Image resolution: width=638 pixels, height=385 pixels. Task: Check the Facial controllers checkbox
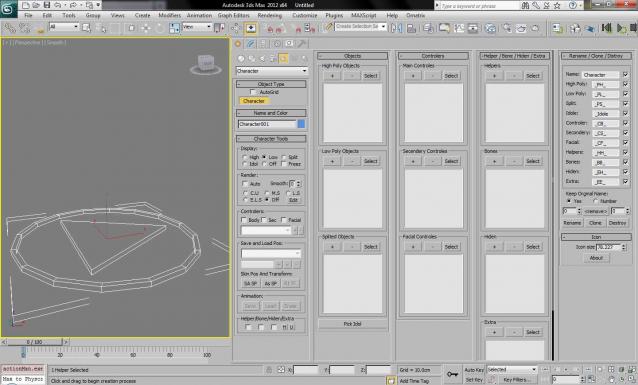pyautogui.click(x=284, y=220)
